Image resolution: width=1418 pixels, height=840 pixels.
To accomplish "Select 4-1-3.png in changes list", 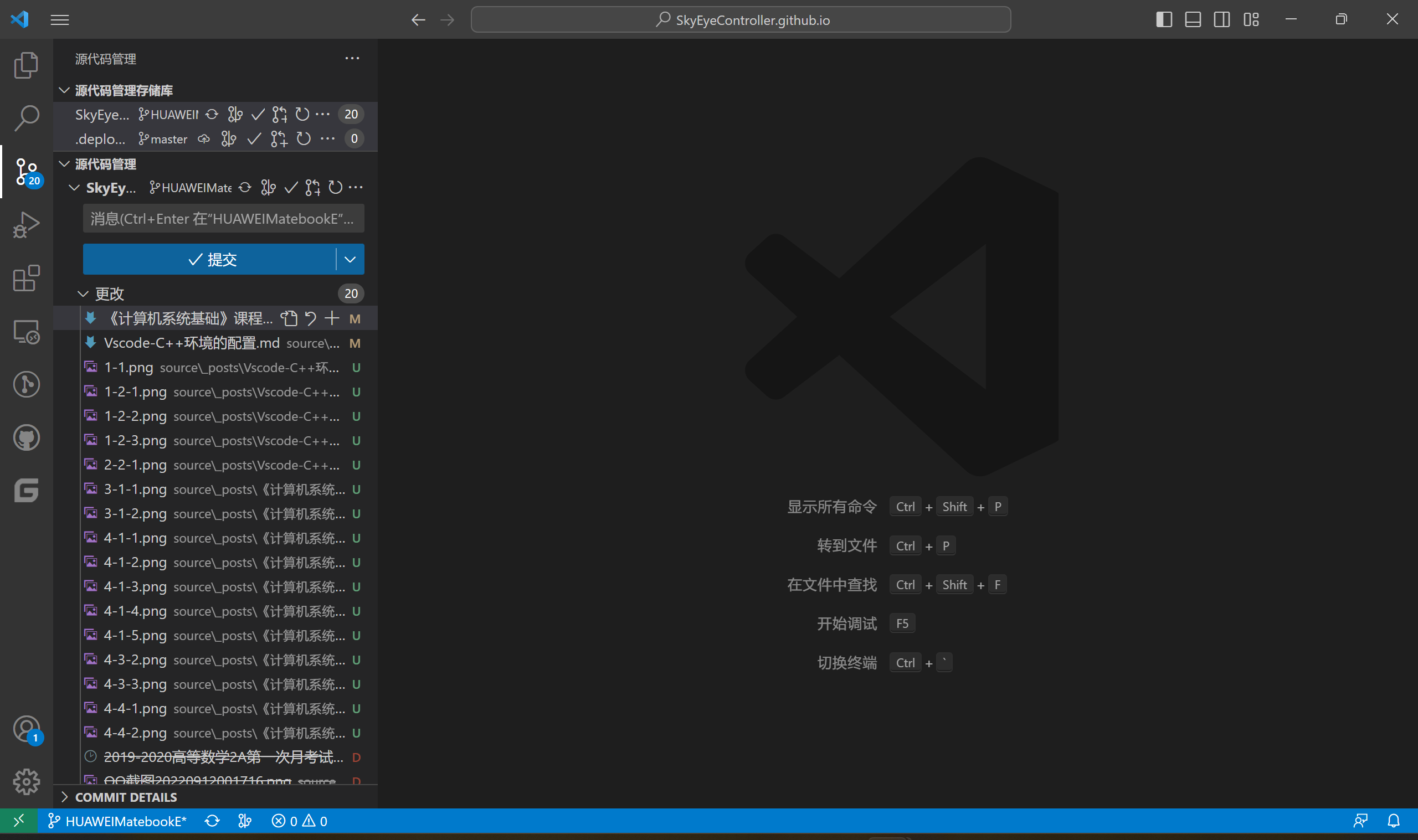I will [215, 586].
